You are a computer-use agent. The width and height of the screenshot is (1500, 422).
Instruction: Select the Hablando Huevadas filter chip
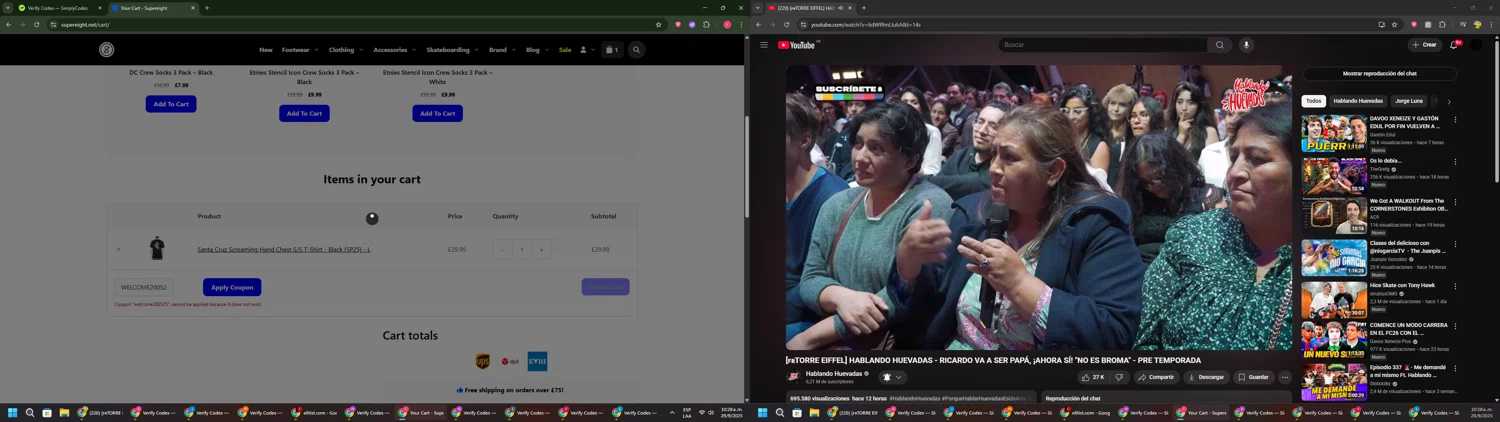[1358, 101]
